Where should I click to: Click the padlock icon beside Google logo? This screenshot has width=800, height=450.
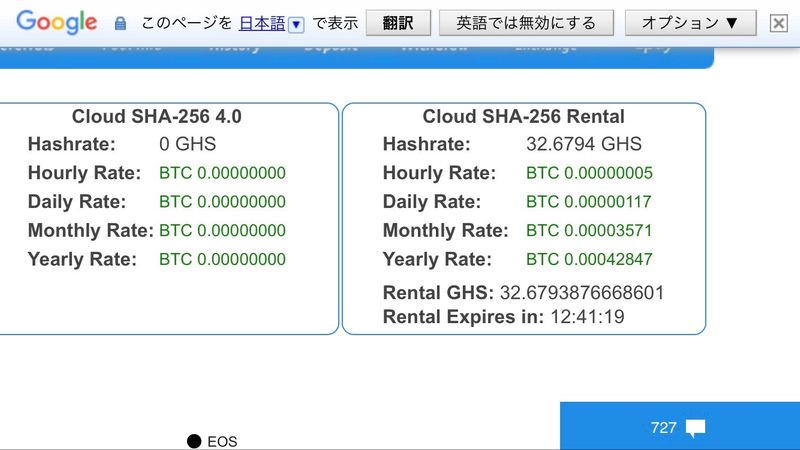click(121, 23)
